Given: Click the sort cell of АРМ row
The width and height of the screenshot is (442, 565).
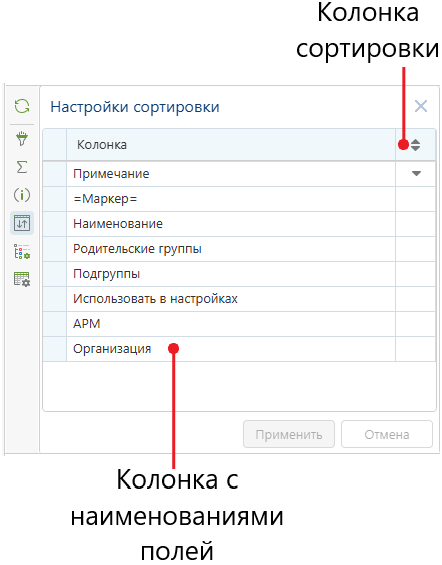Looking at the screenshot, I should pyautogui.click(x=416, y=324).
